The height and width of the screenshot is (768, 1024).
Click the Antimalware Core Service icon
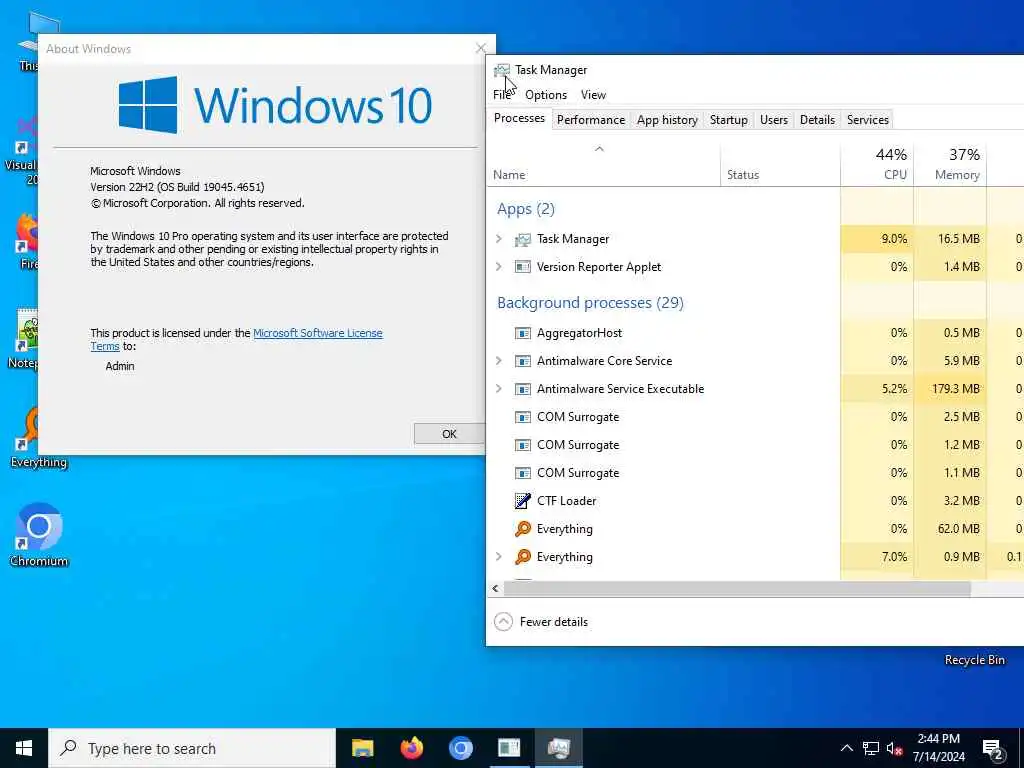(x=522, y=361)
